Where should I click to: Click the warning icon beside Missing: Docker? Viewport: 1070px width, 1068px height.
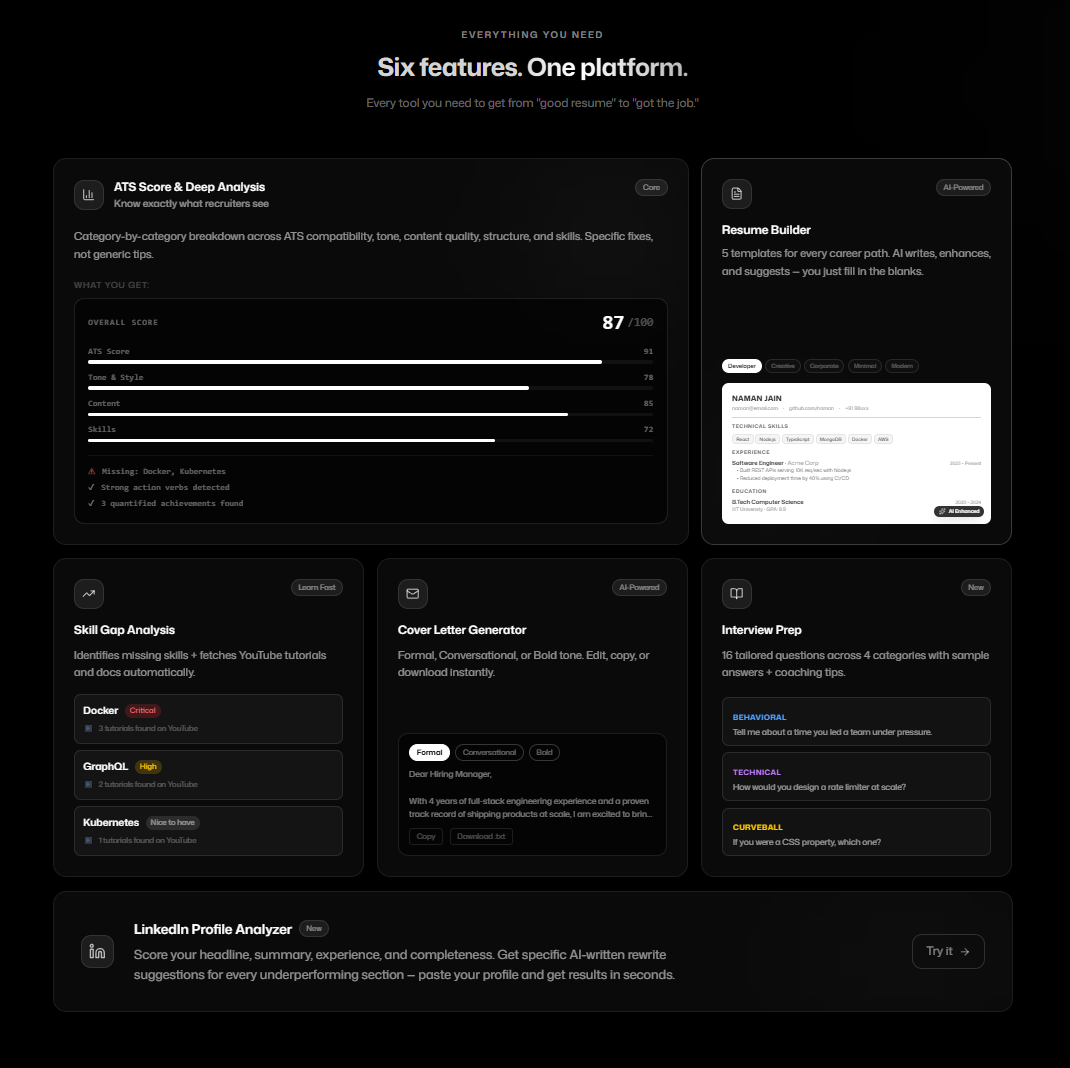coord(91,472)
